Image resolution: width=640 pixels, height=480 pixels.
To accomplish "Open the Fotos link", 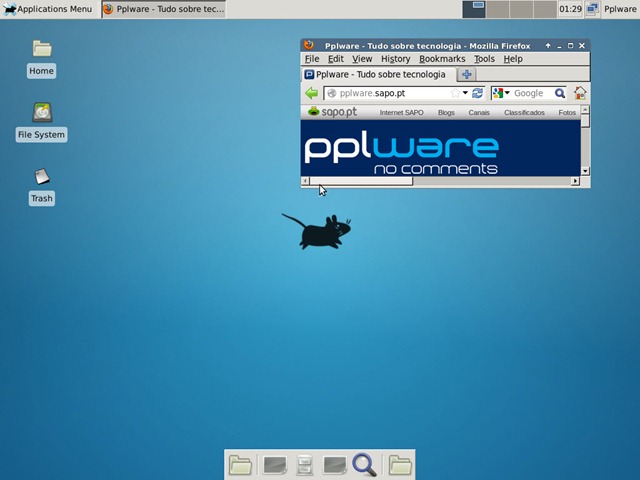I will coord(567,112).
